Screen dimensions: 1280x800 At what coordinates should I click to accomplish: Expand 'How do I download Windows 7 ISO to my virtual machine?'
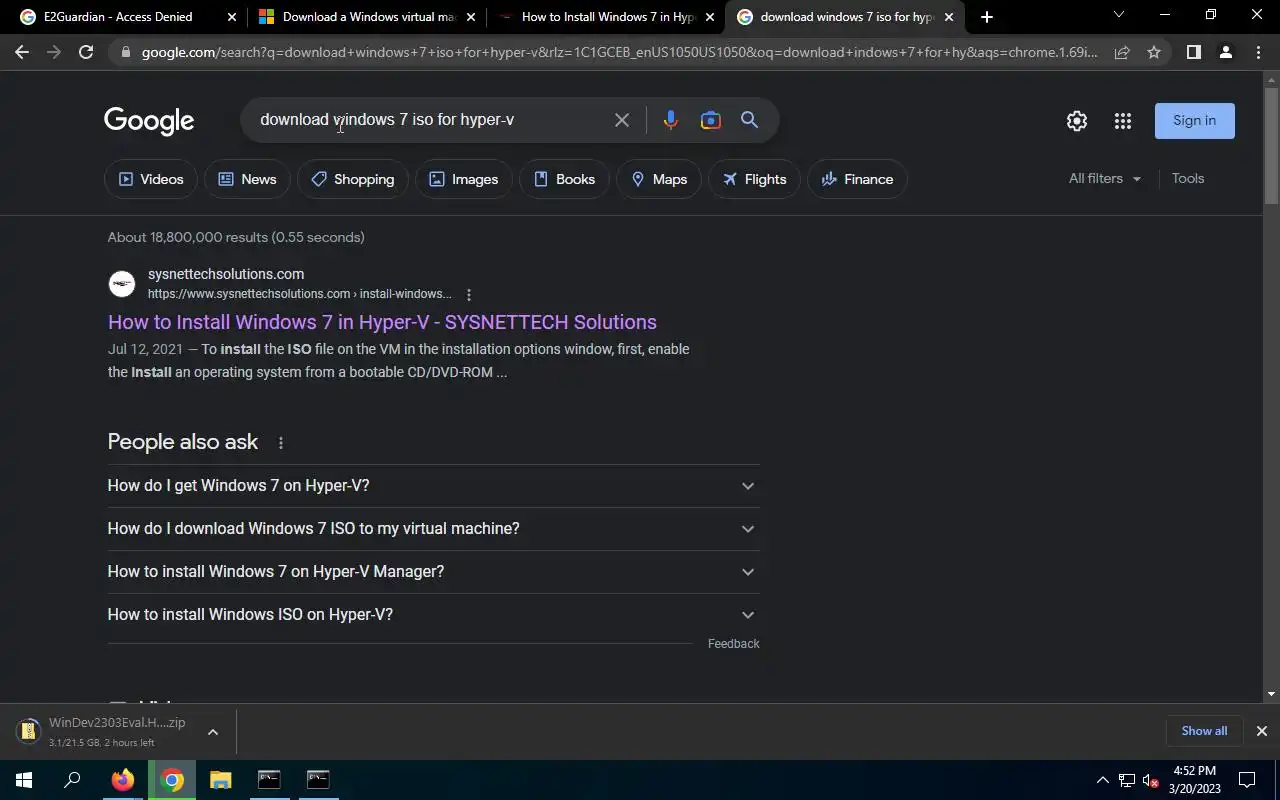click(x=433, y=529)
